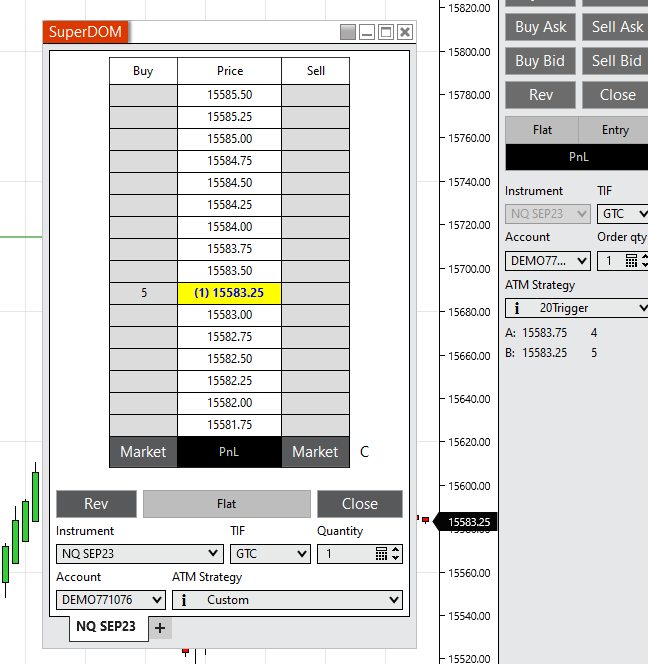Maximize the SuperDOM window
The height and width of the screenshot is (664, 648).
tap(386, 32)
